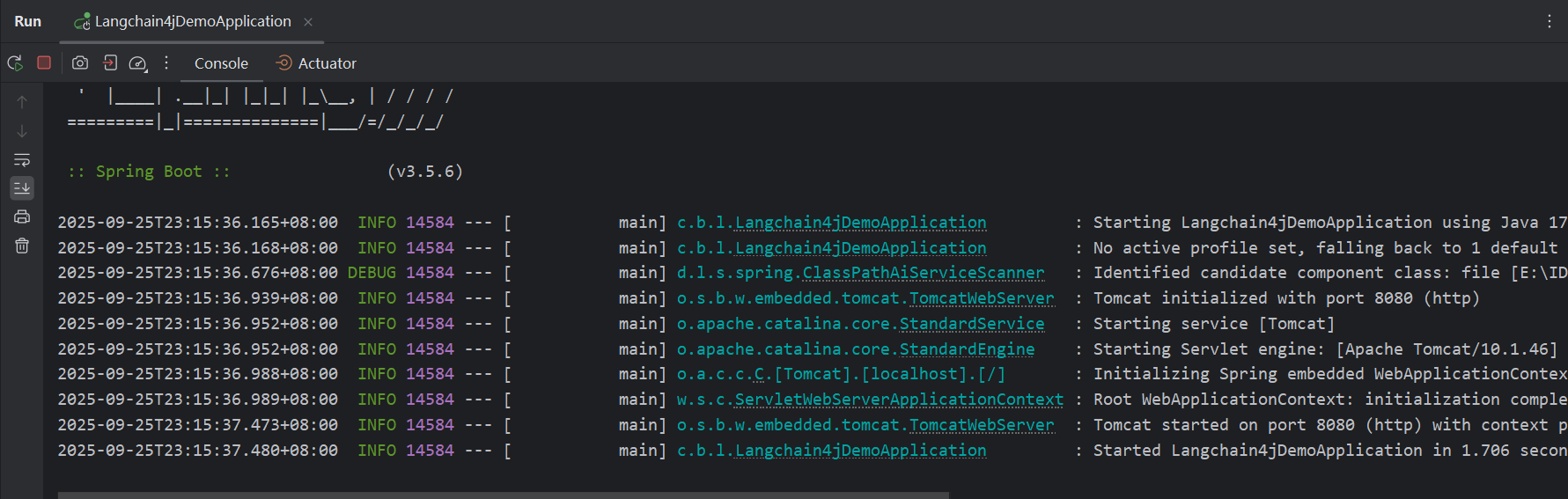Switch to the Actuator tab
The height and width of the screenshot is (499, 1568).
pyautogui.click(x=316, y=63)
